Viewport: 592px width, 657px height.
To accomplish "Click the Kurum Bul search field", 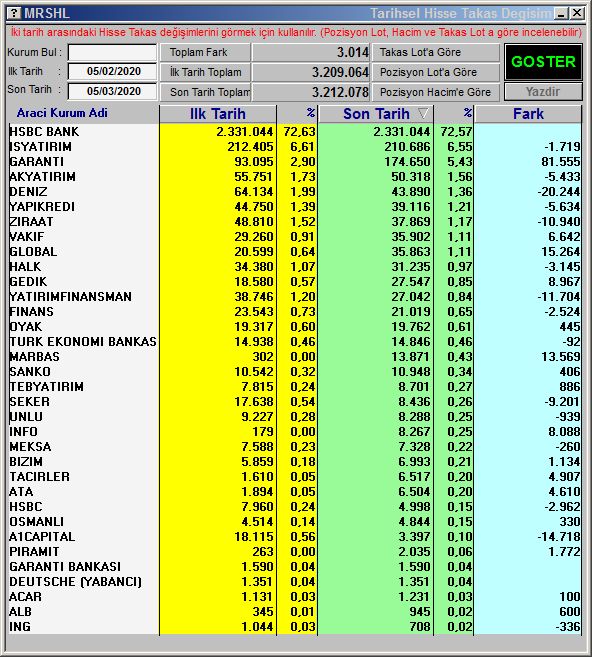I will point(112,52).
